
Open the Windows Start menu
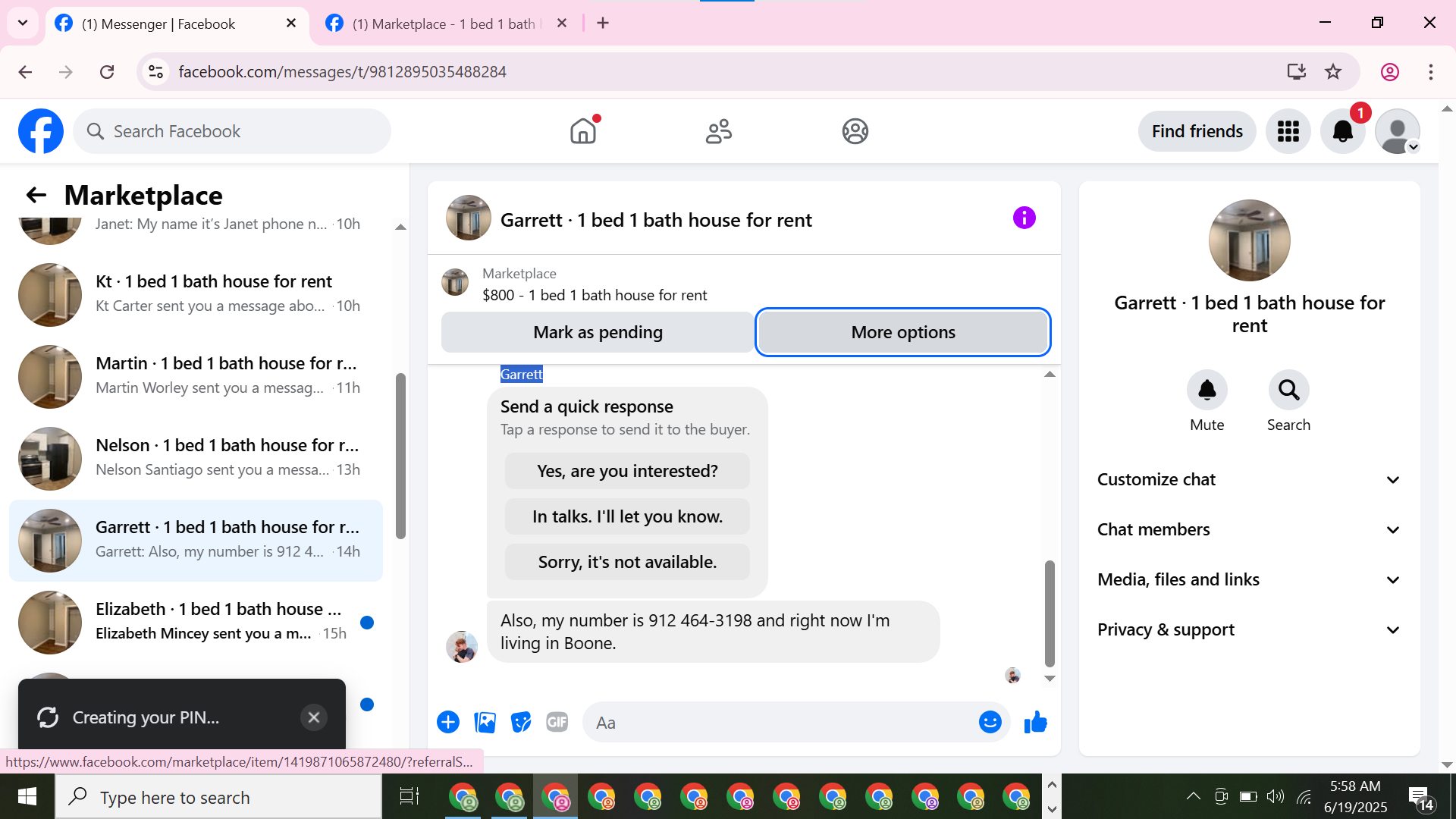27,796
